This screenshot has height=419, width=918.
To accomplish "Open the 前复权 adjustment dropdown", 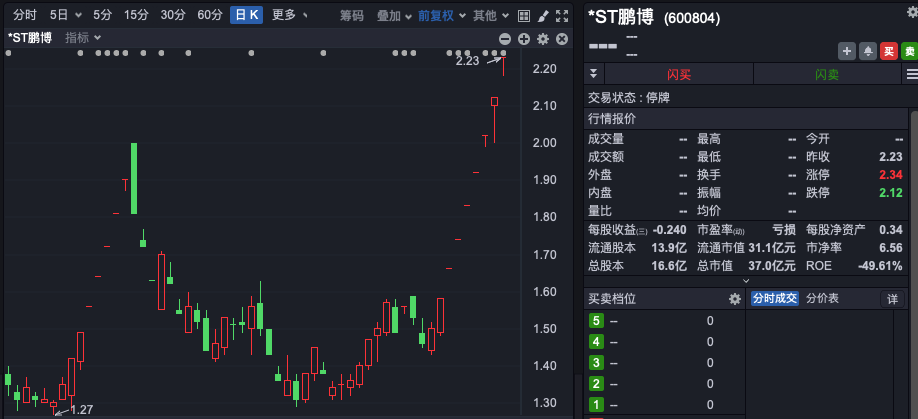I will (x=440, y=16).
